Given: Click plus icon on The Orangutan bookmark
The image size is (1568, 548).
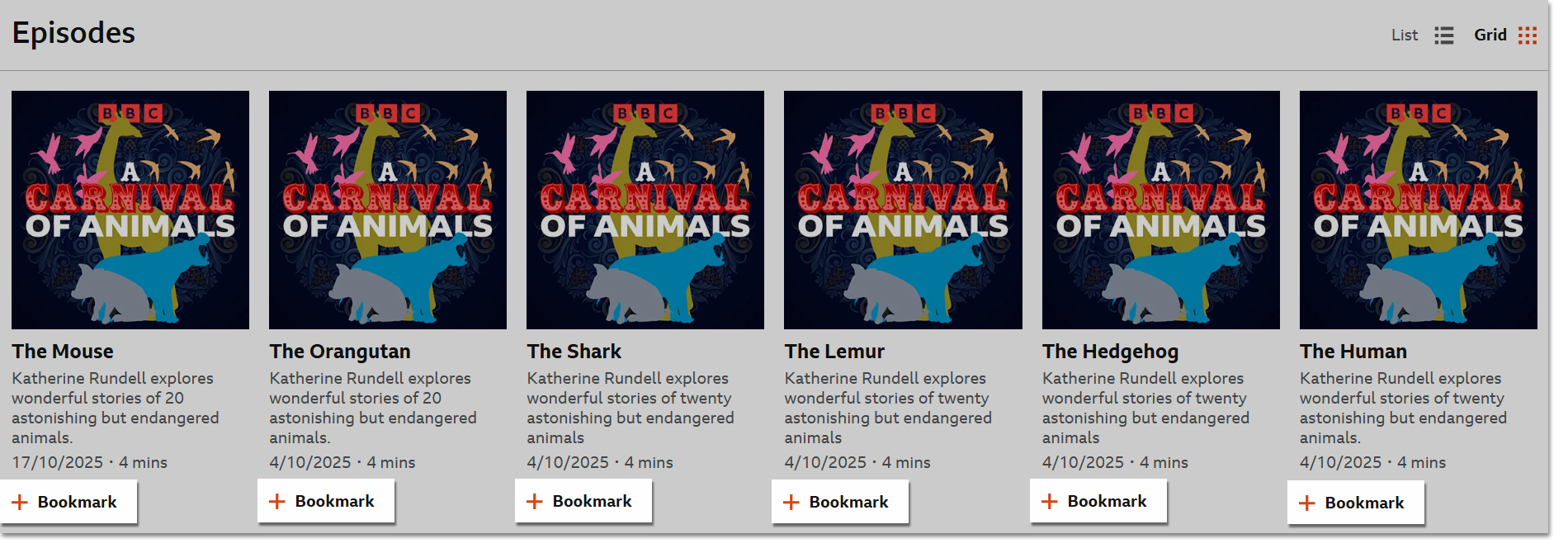Looking at the screenshot, I should point(277,501).
